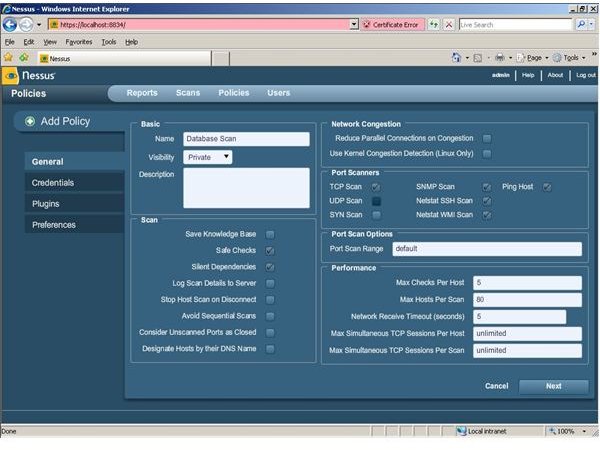Open the recent pages dropdown arrow
600x450 pixels.
pos(39,25)
